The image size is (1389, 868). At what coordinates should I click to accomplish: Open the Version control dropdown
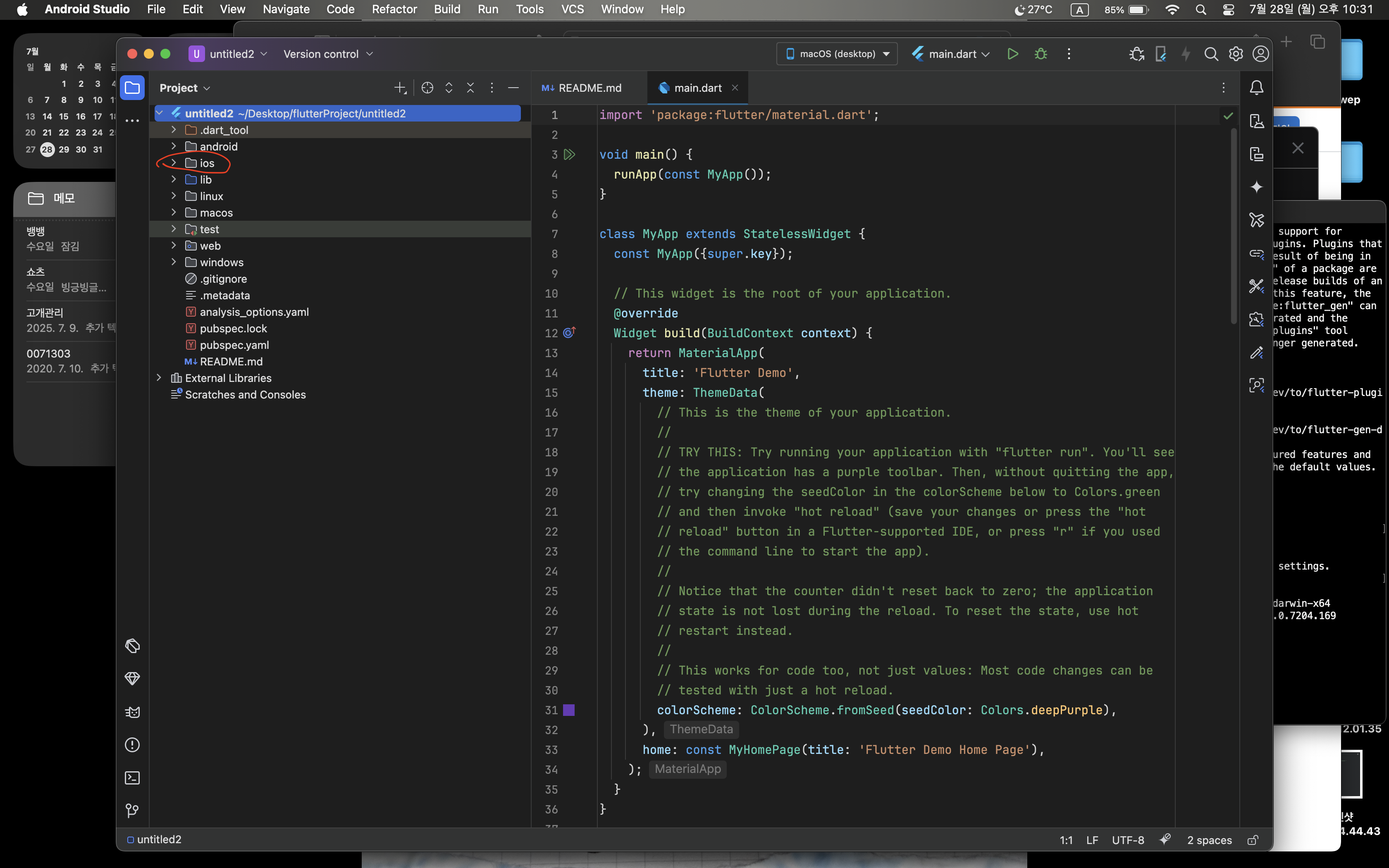point(328,54)
